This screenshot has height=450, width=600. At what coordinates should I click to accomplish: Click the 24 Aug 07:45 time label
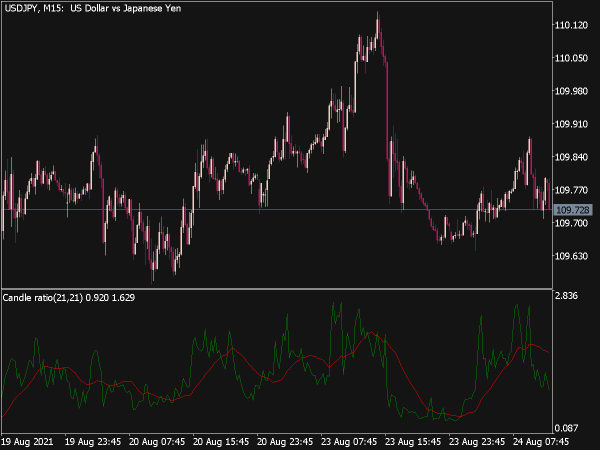(540, 441)
